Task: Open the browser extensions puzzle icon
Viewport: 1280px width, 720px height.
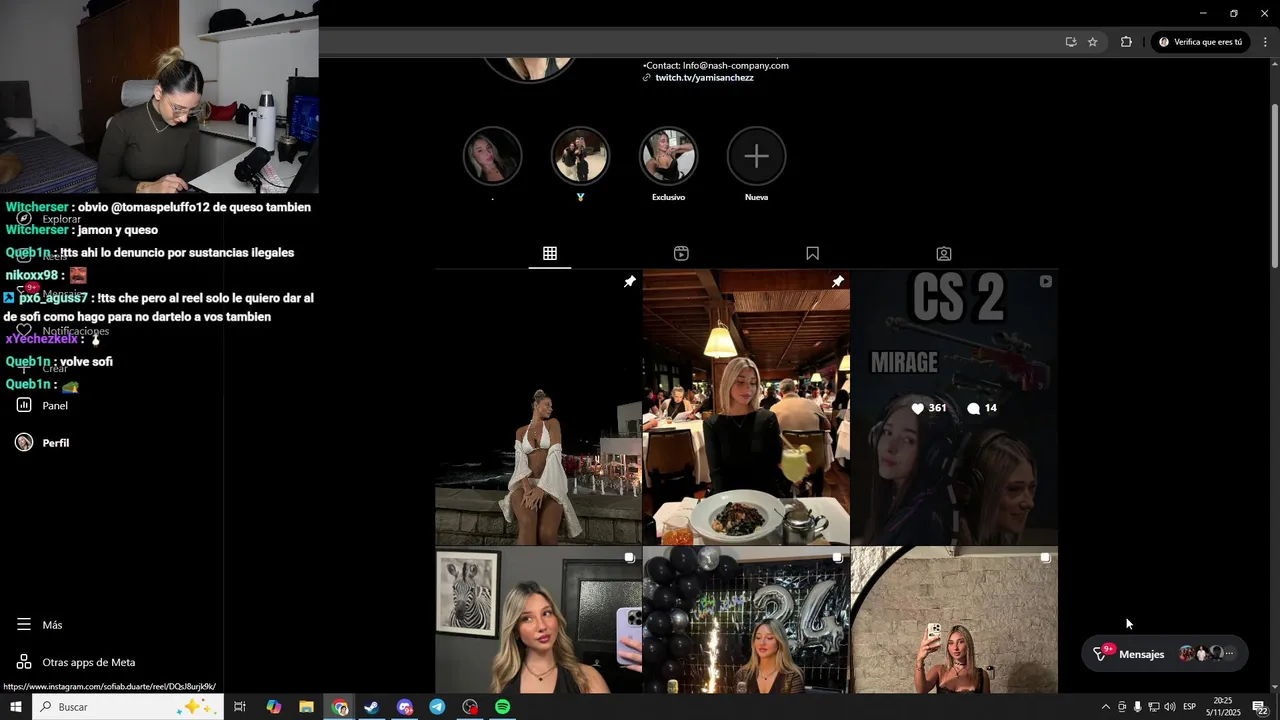Action: coord(1126,42)
